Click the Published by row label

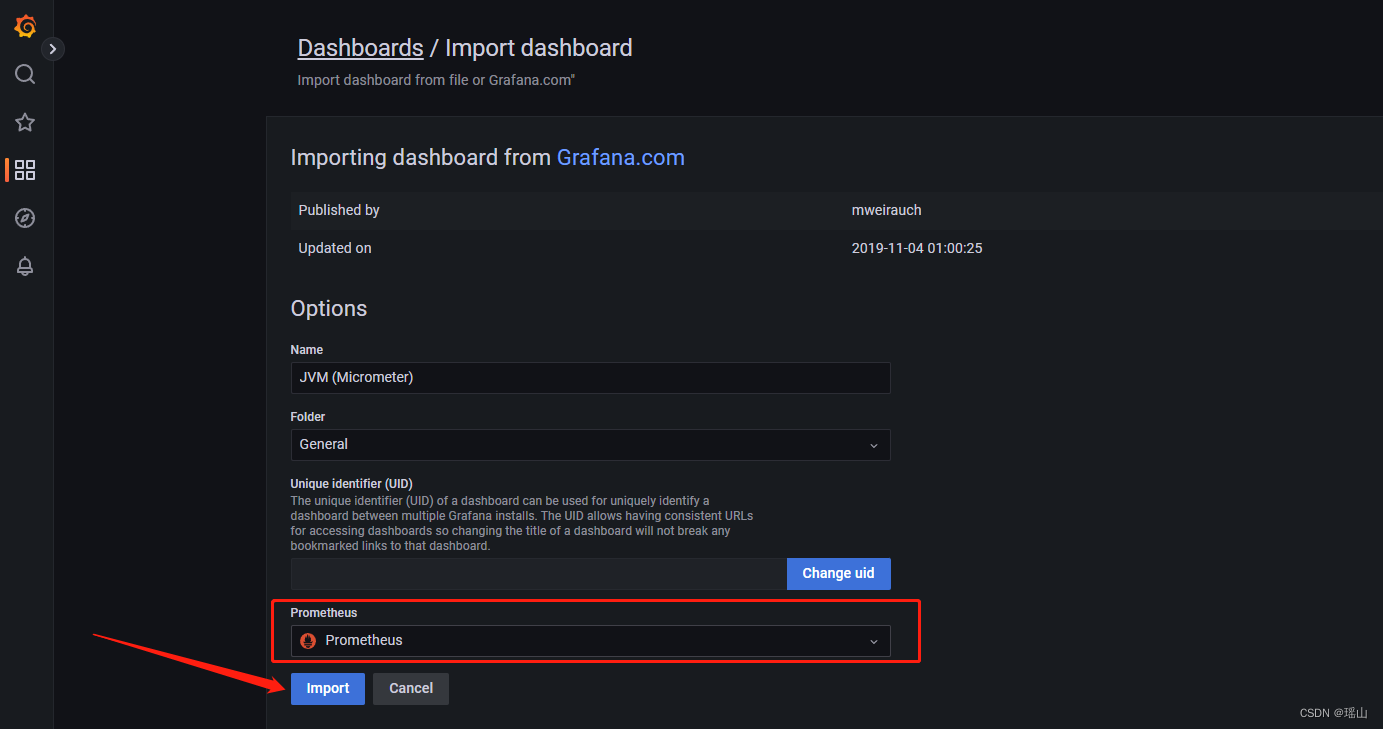coord(339,210)
